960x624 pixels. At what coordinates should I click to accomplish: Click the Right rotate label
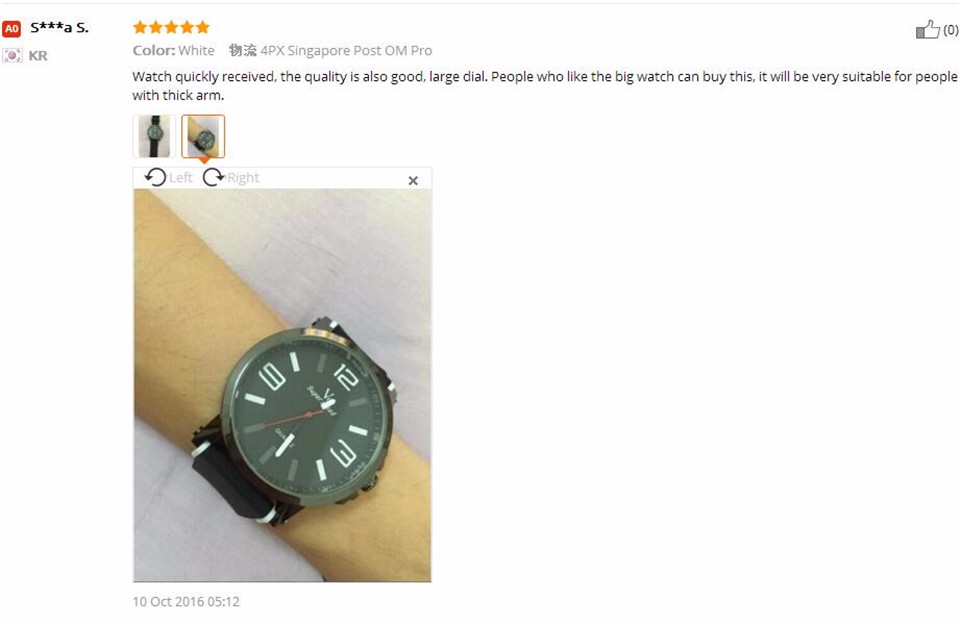tap(243, 178)
